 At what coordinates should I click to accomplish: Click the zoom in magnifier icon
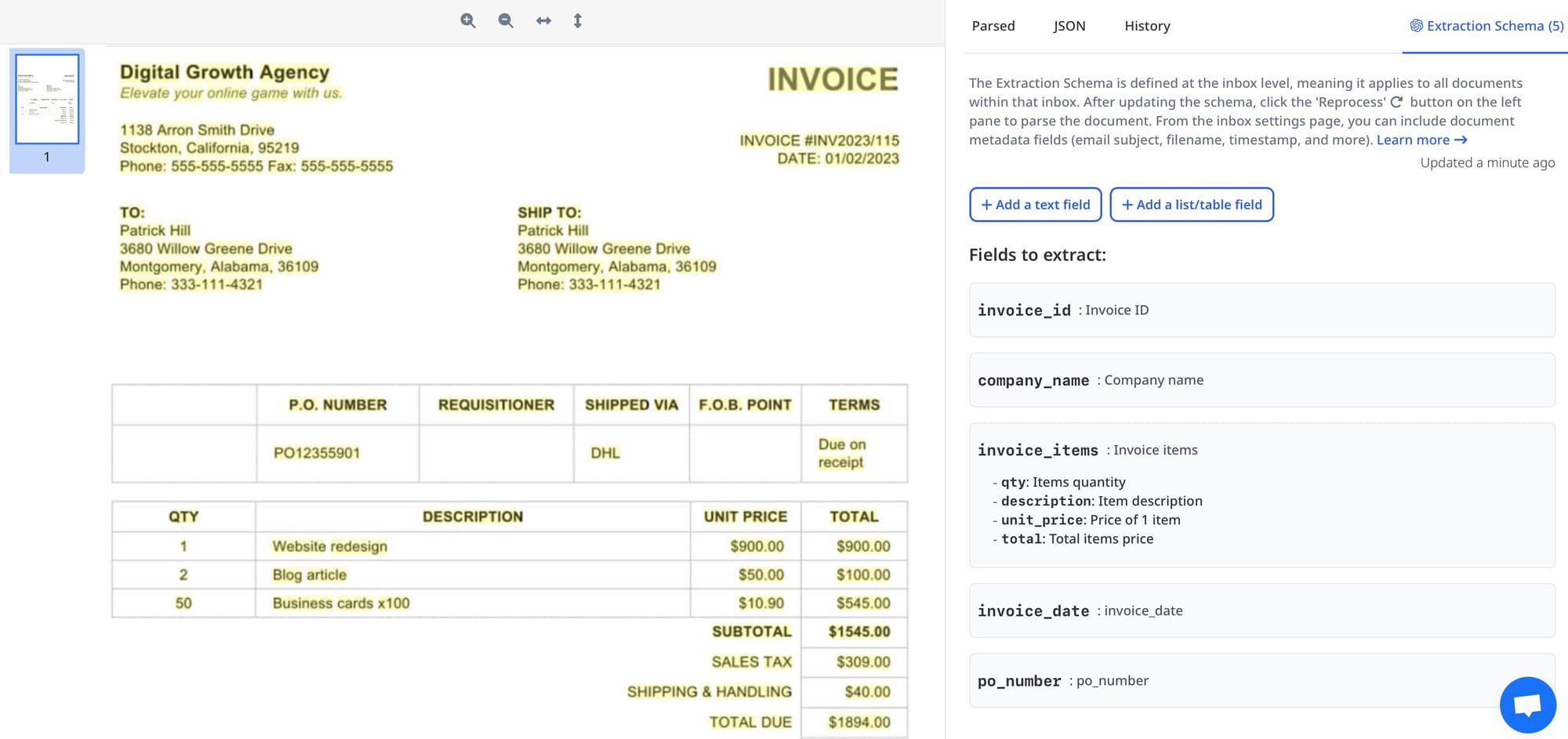coord(468,21)
